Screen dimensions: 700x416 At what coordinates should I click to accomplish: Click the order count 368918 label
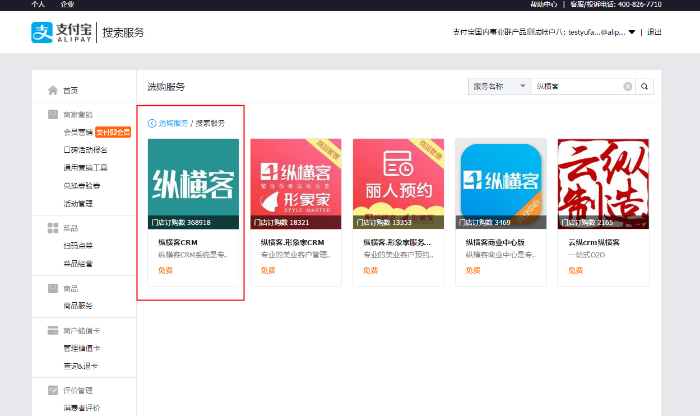[x=181, y=222]
